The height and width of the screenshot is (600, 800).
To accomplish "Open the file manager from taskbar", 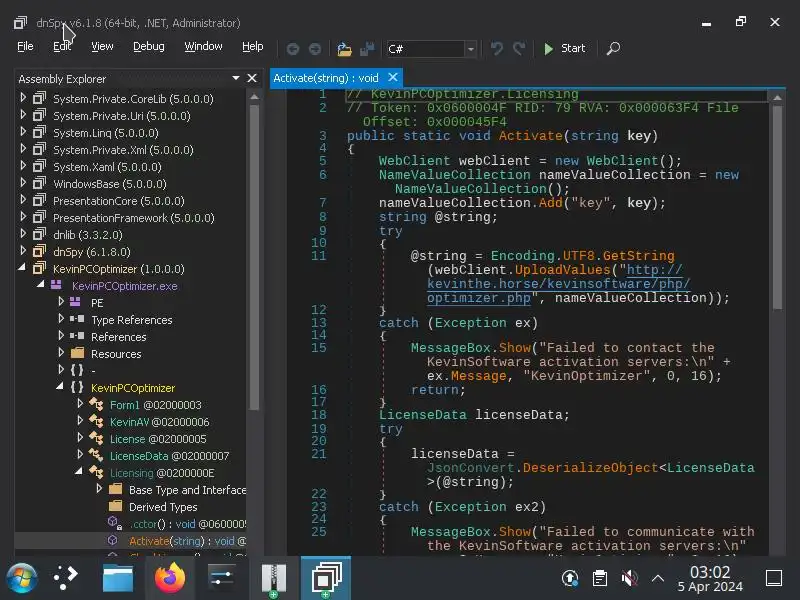I will pyautogui.click(x=118, y=578).
